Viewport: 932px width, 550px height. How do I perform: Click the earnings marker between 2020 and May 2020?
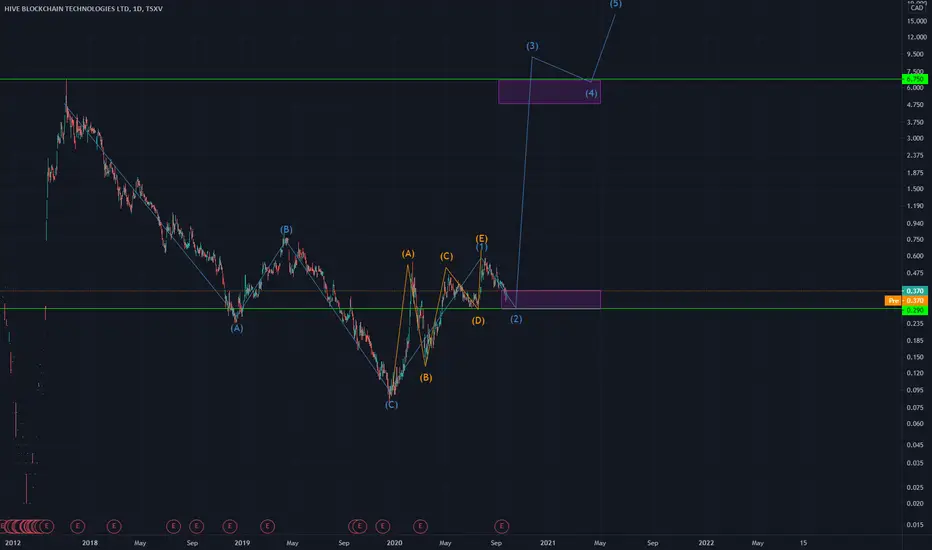420,526
